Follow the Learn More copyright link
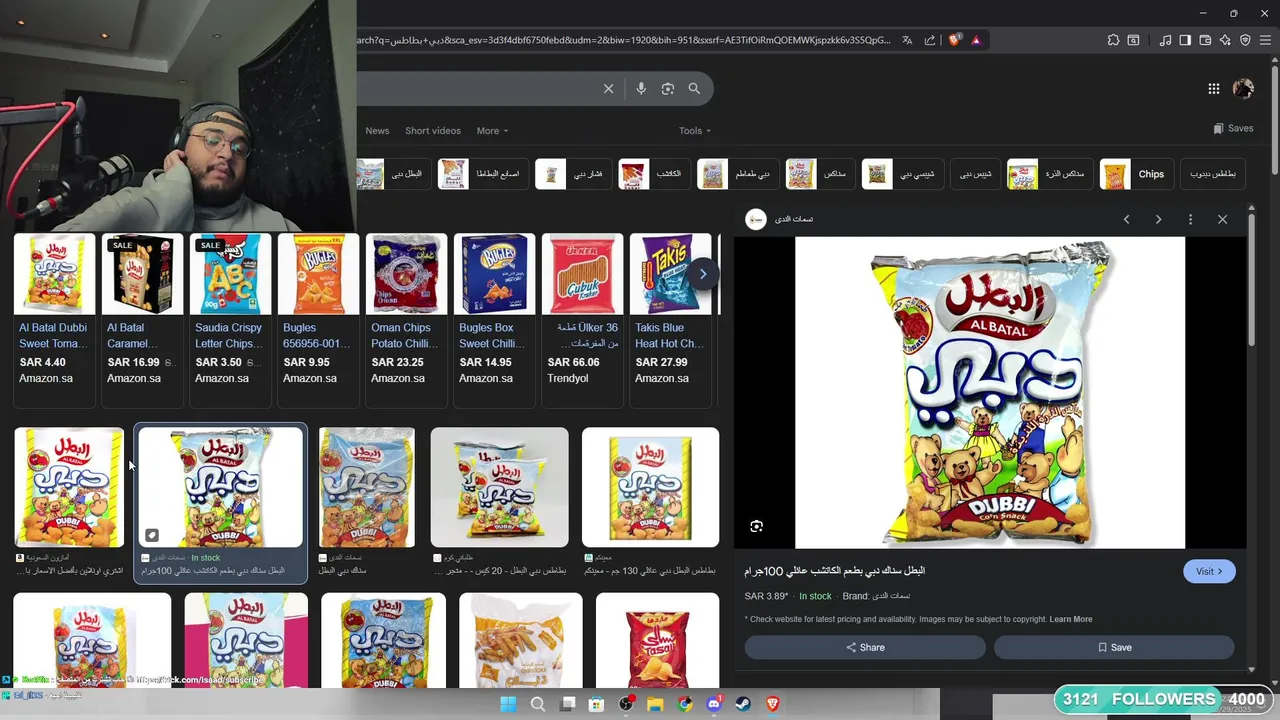 click(1070, 619)
